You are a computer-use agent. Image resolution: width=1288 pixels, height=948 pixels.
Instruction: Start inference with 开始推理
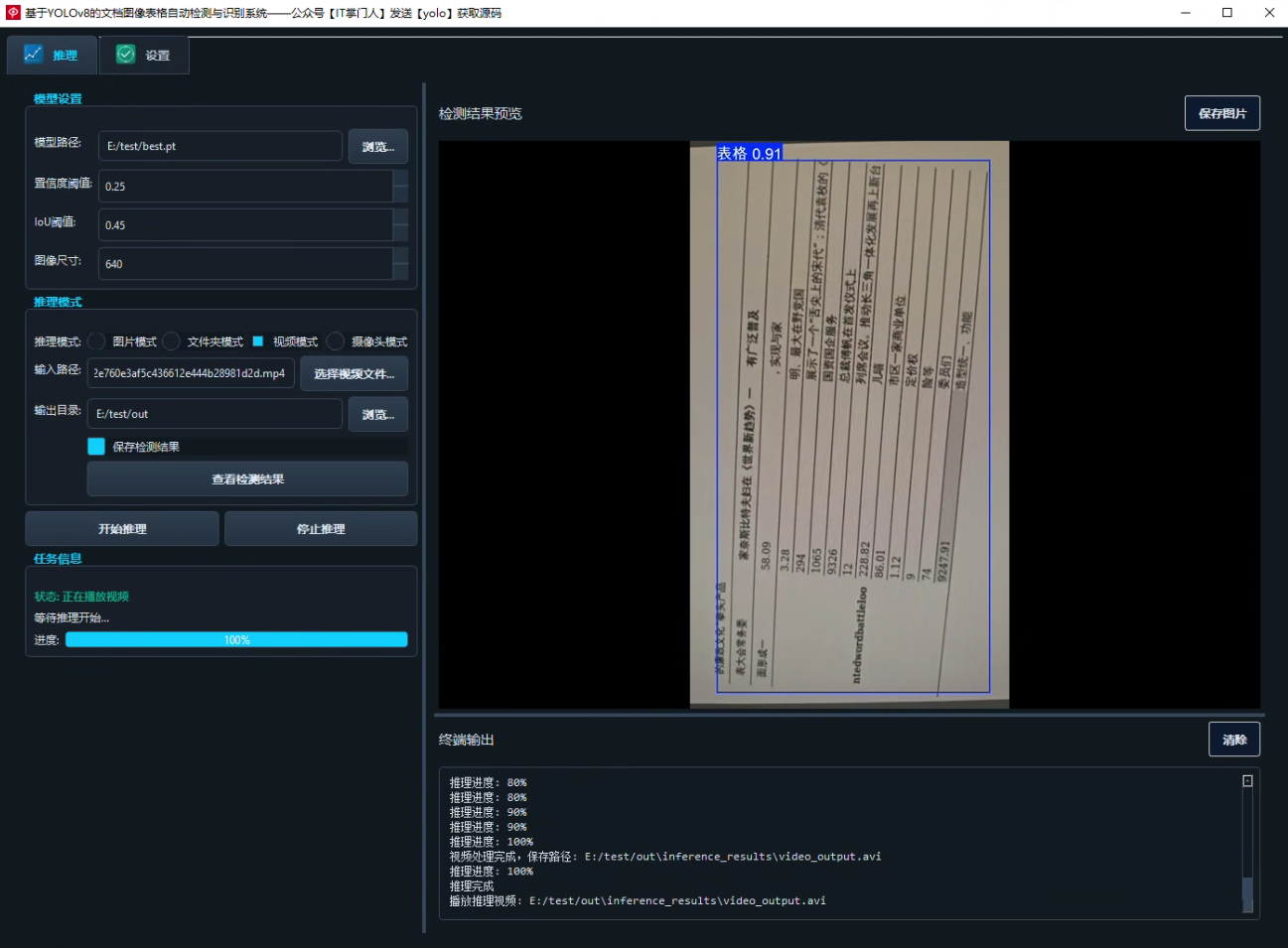pos(122,529)
